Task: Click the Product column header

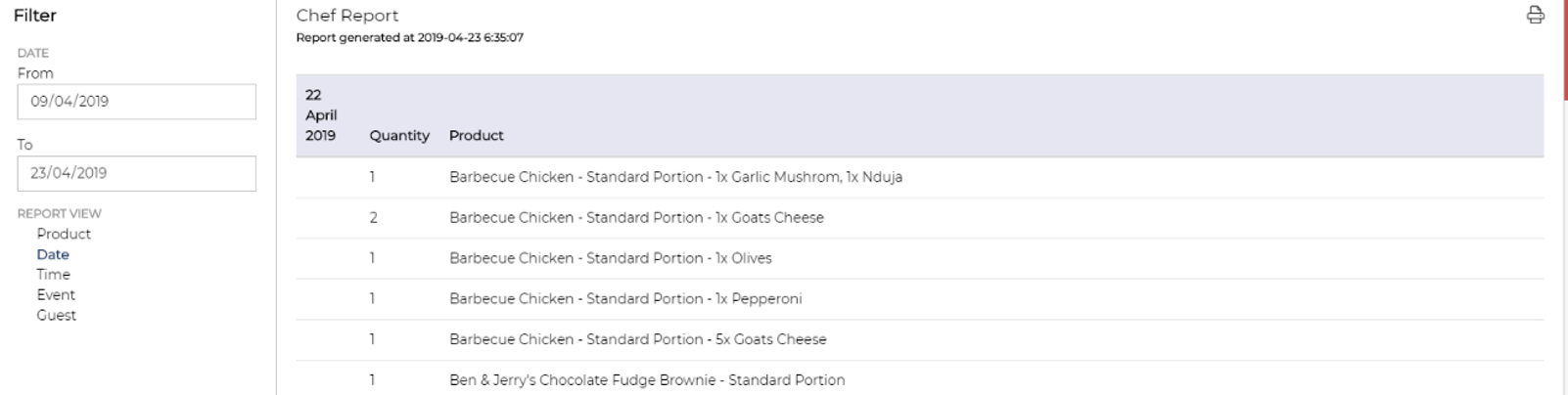Action: click(x=477, y=136)
